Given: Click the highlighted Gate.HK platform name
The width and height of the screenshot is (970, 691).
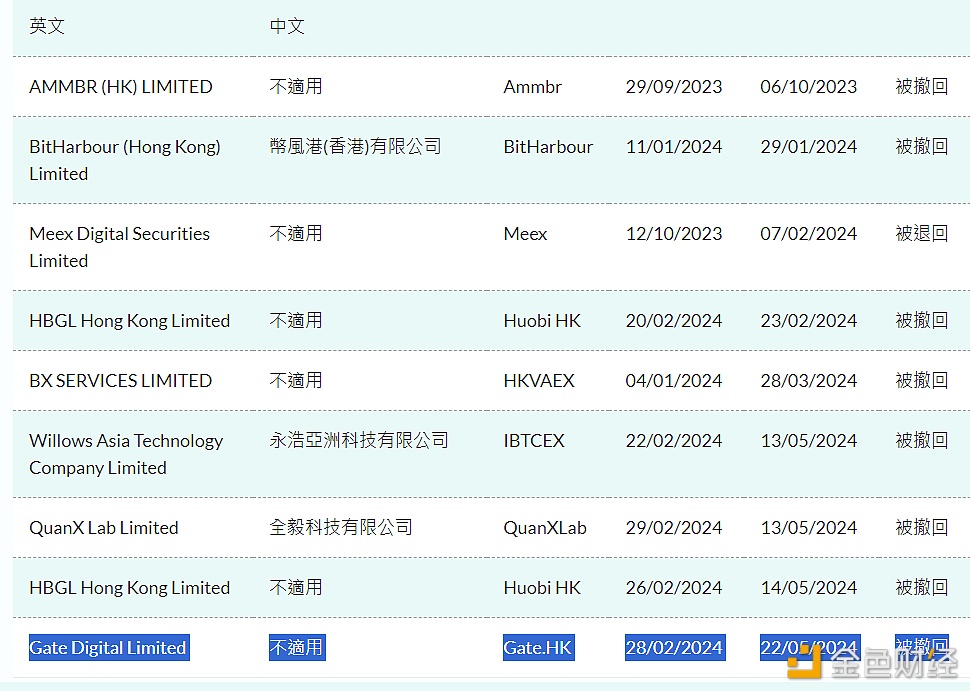Looking at the screenshot, I should tap(538, 648).
